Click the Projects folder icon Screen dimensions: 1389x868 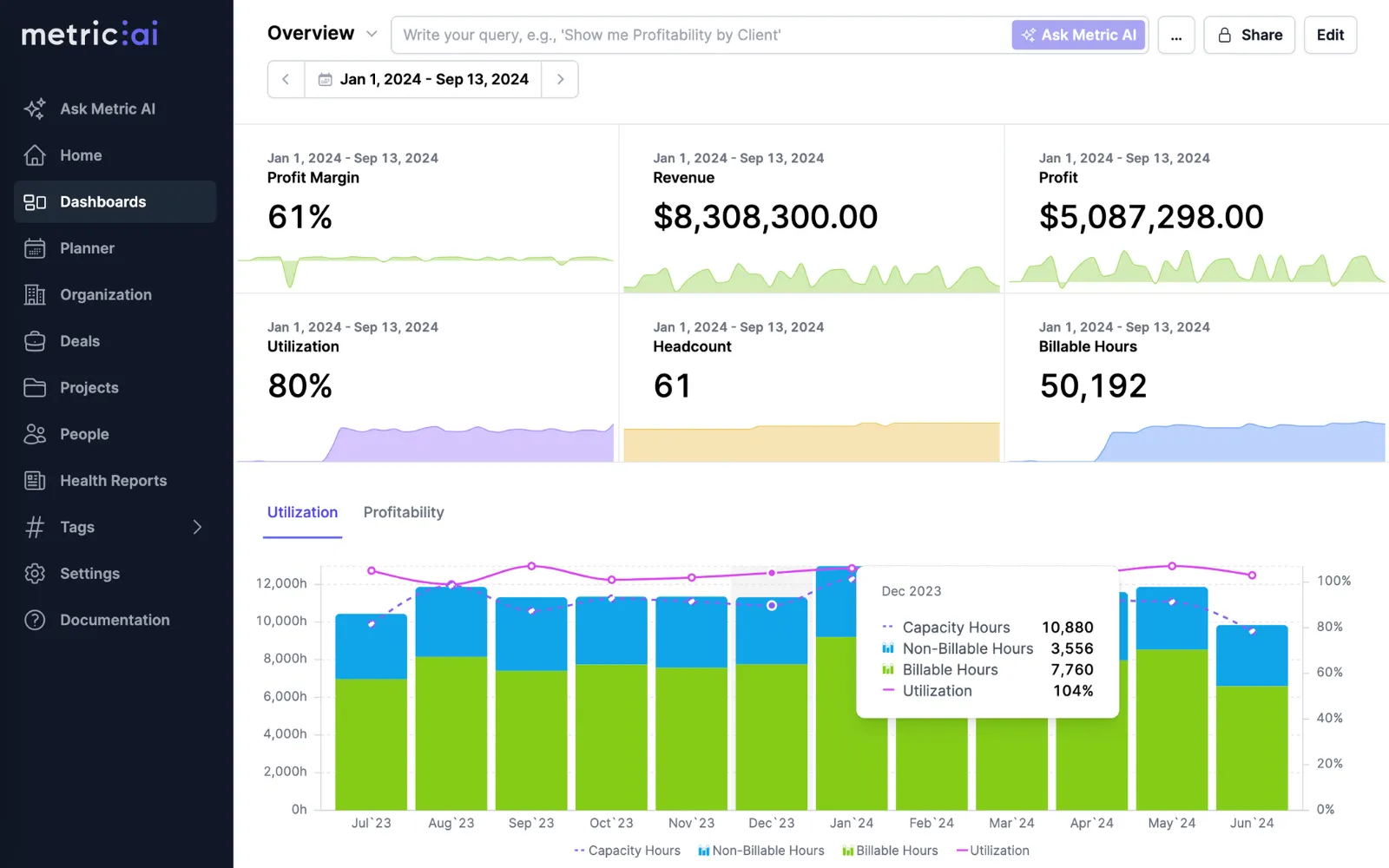[35, 388]
